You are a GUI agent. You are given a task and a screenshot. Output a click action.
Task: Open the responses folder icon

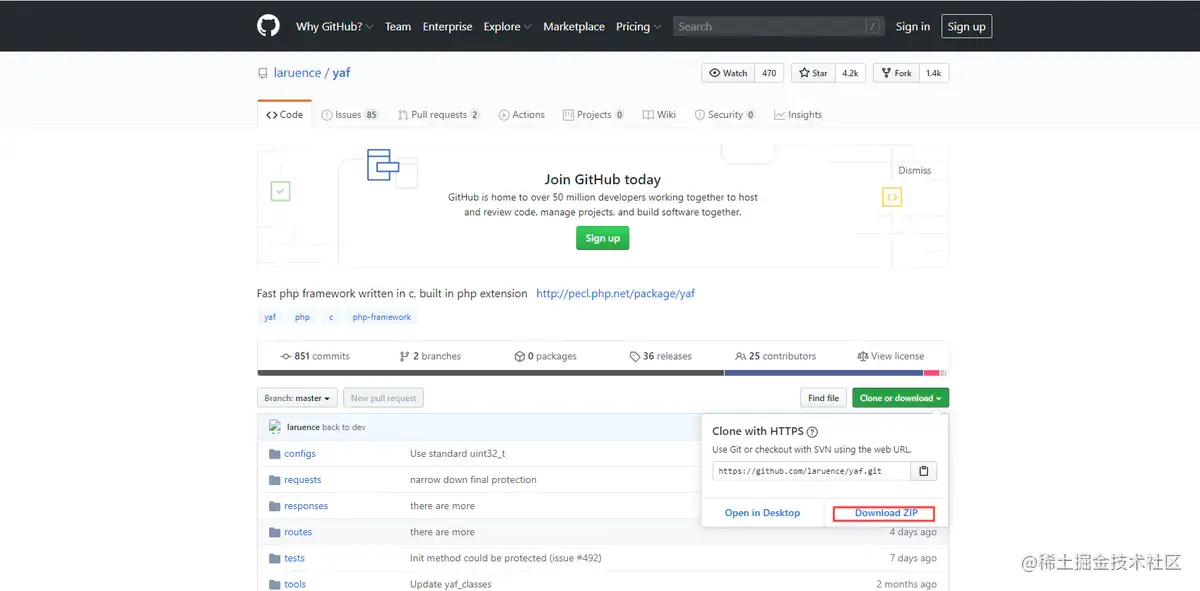275,506
